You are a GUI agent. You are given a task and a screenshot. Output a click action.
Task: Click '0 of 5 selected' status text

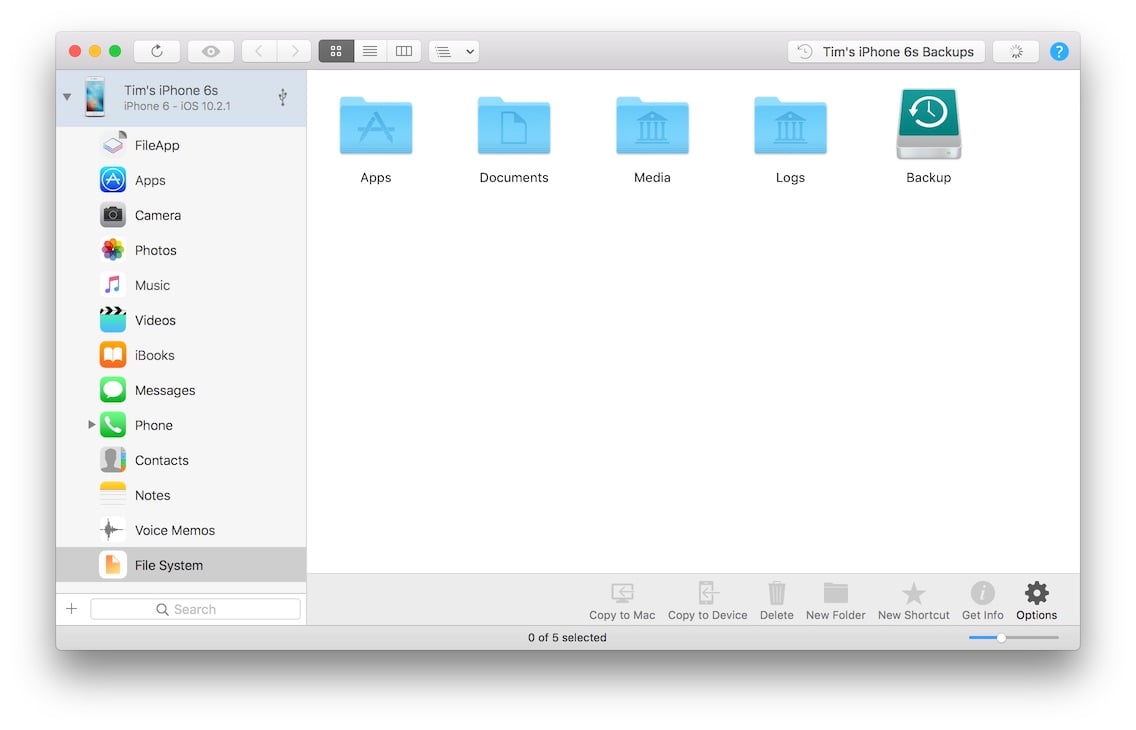click(x=567, y=637)
